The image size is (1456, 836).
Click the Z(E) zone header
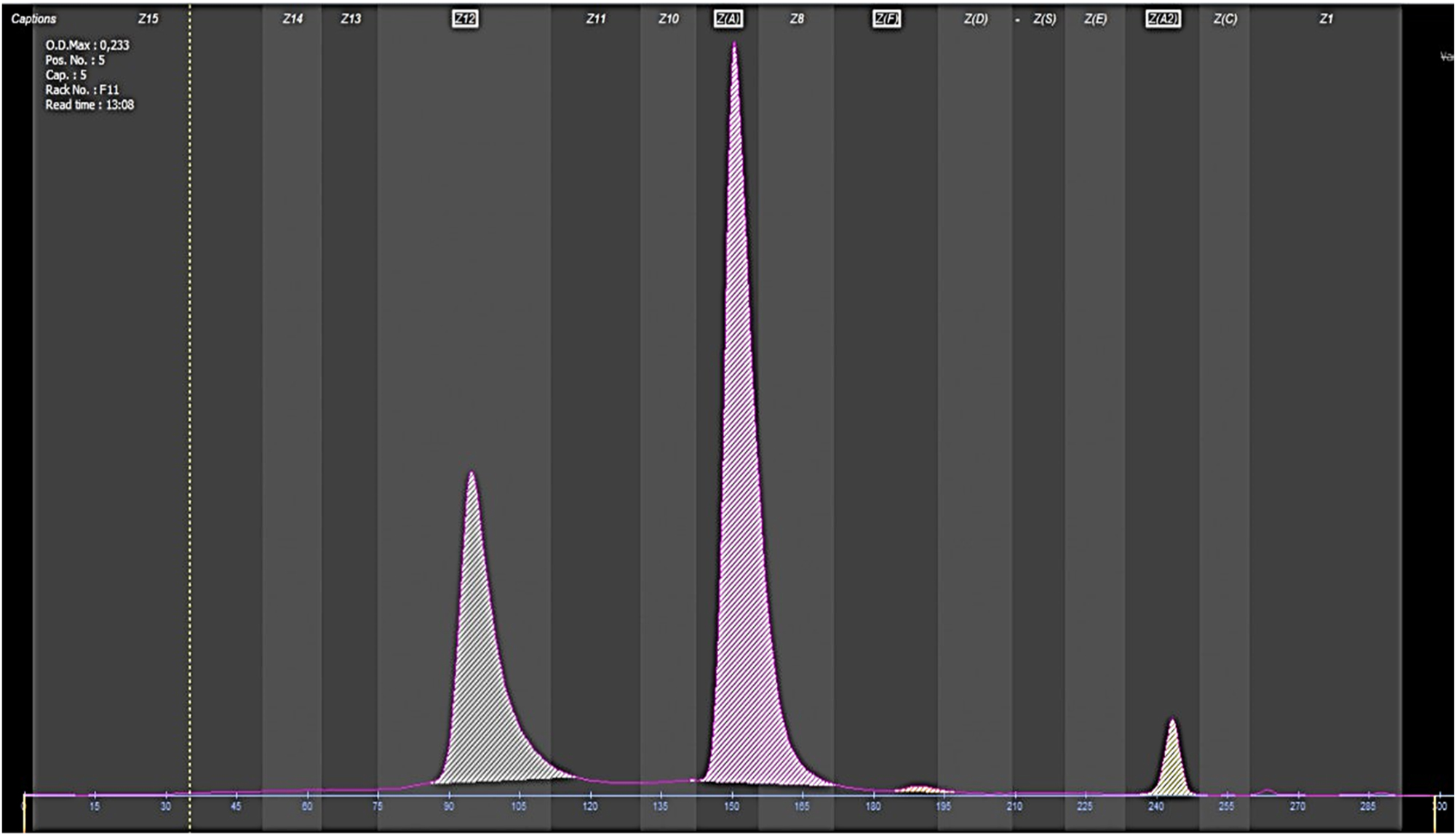coord(1095,19)
